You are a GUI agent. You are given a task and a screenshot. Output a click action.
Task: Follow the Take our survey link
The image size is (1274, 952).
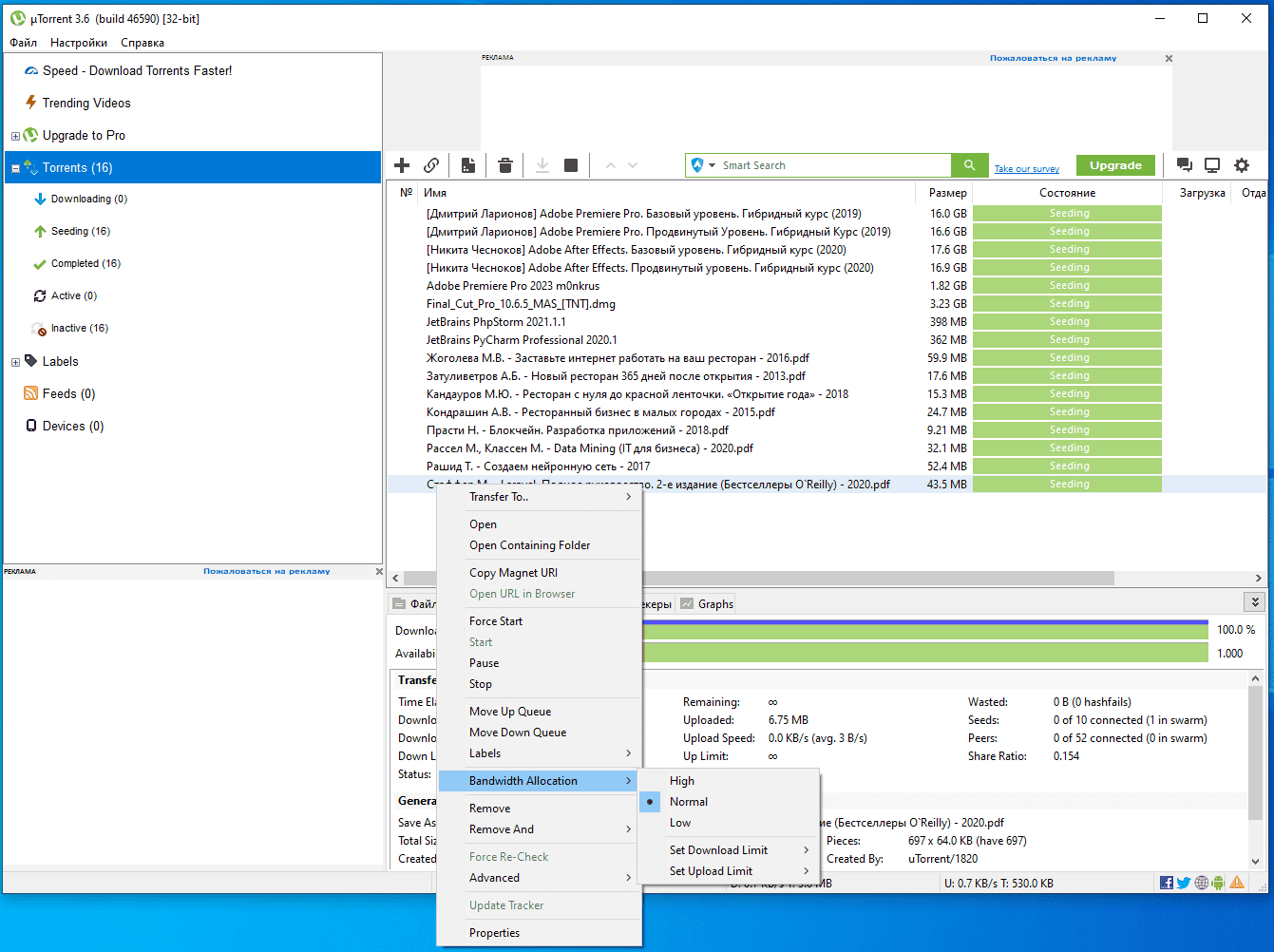[1027, 169]
